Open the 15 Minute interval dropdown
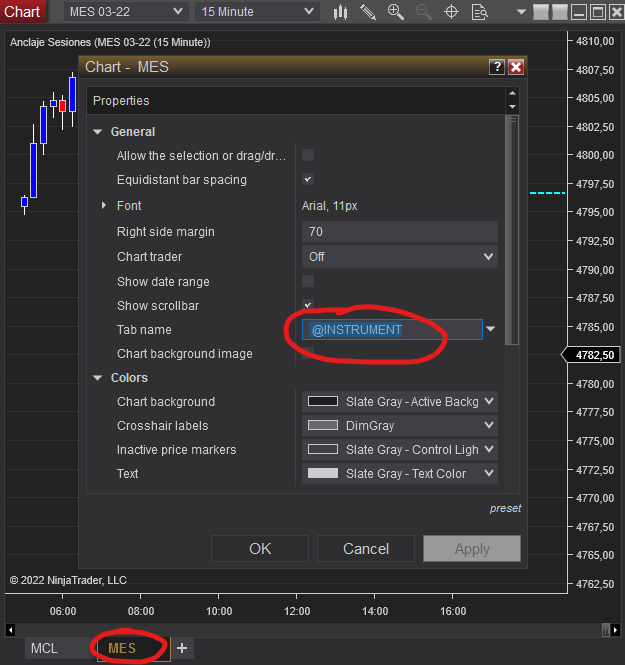This screenshot has width=625, height=665. tap(257, 12)
